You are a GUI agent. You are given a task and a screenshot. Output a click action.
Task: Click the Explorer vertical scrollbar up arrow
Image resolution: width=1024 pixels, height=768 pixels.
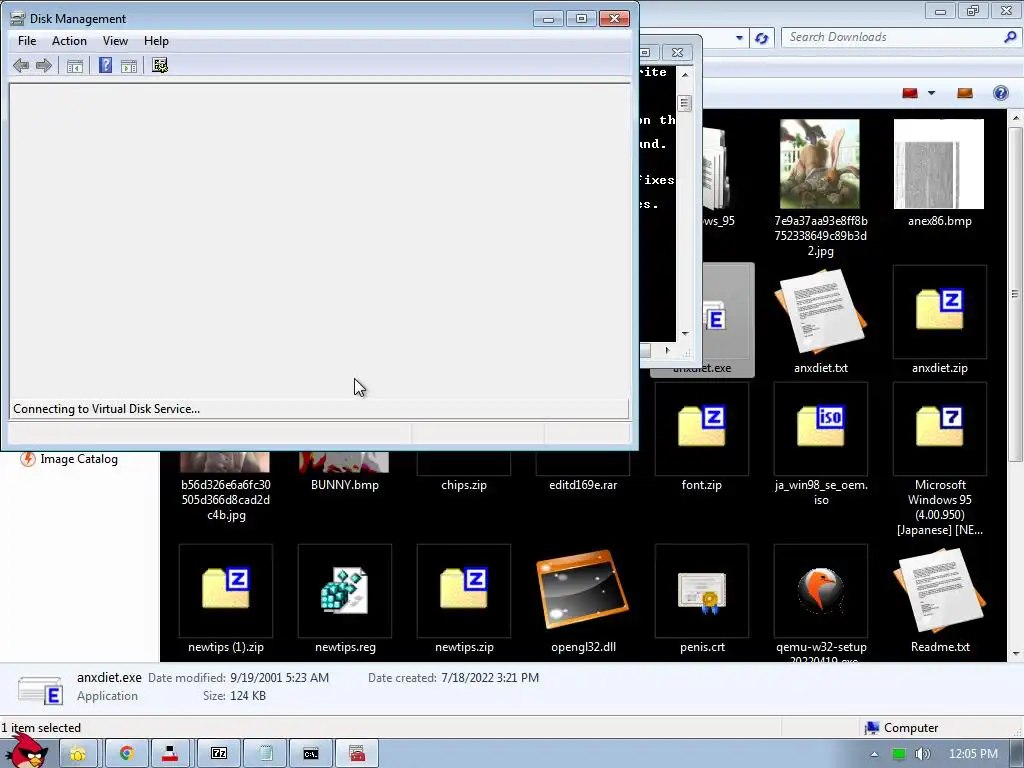pos(1016,118)
